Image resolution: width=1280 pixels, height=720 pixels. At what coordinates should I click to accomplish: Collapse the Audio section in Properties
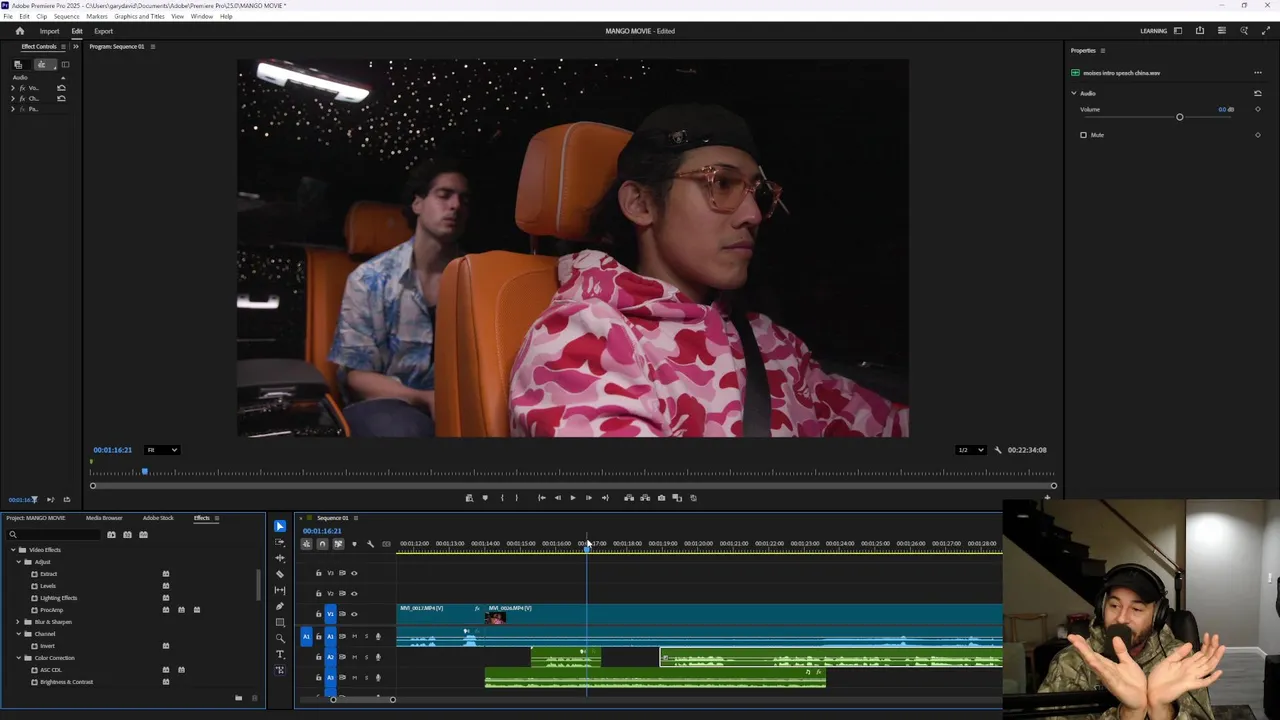point(1074,93)
